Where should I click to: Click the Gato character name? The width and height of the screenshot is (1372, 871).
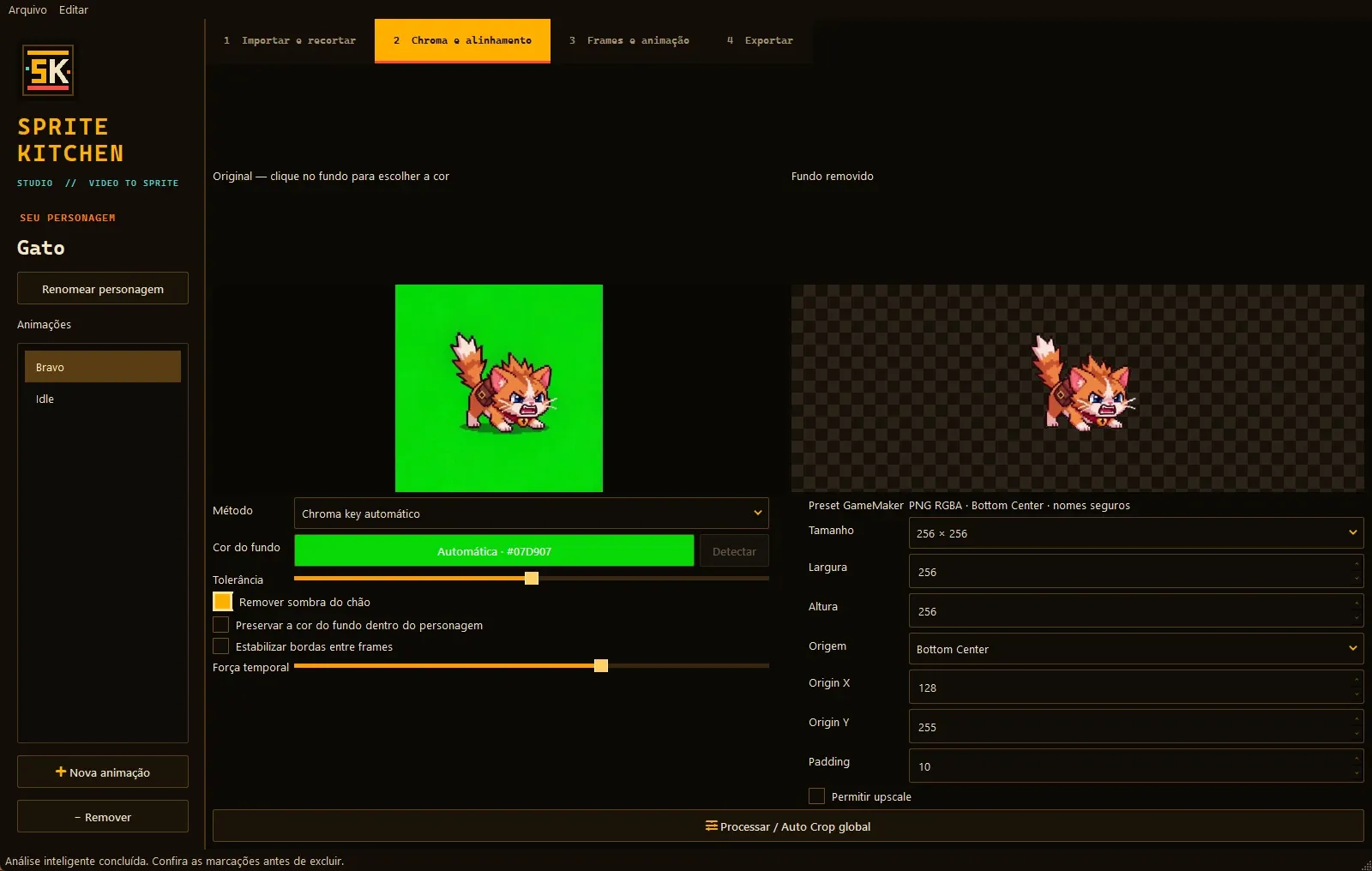click(41, 248)
